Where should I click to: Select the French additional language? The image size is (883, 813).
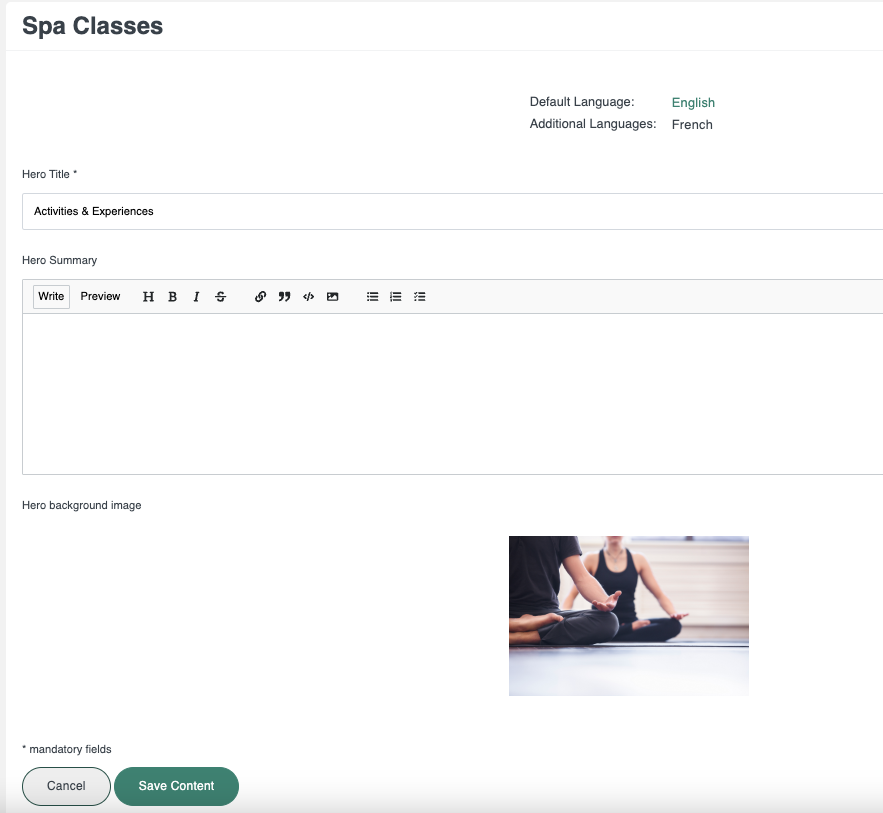point(692,124)
